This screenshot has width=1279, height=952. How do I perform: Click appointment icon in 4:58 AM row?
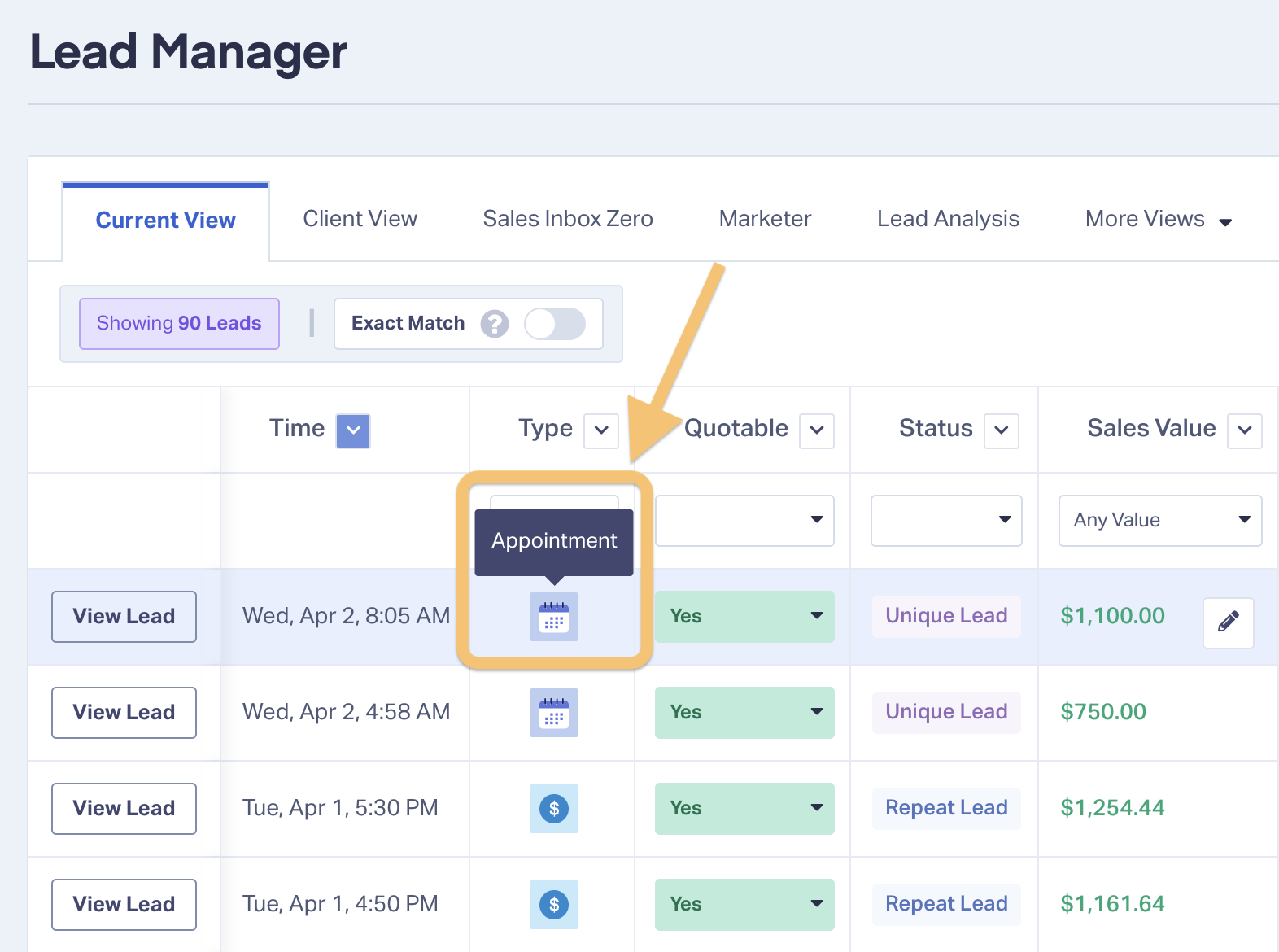[554, 713]
